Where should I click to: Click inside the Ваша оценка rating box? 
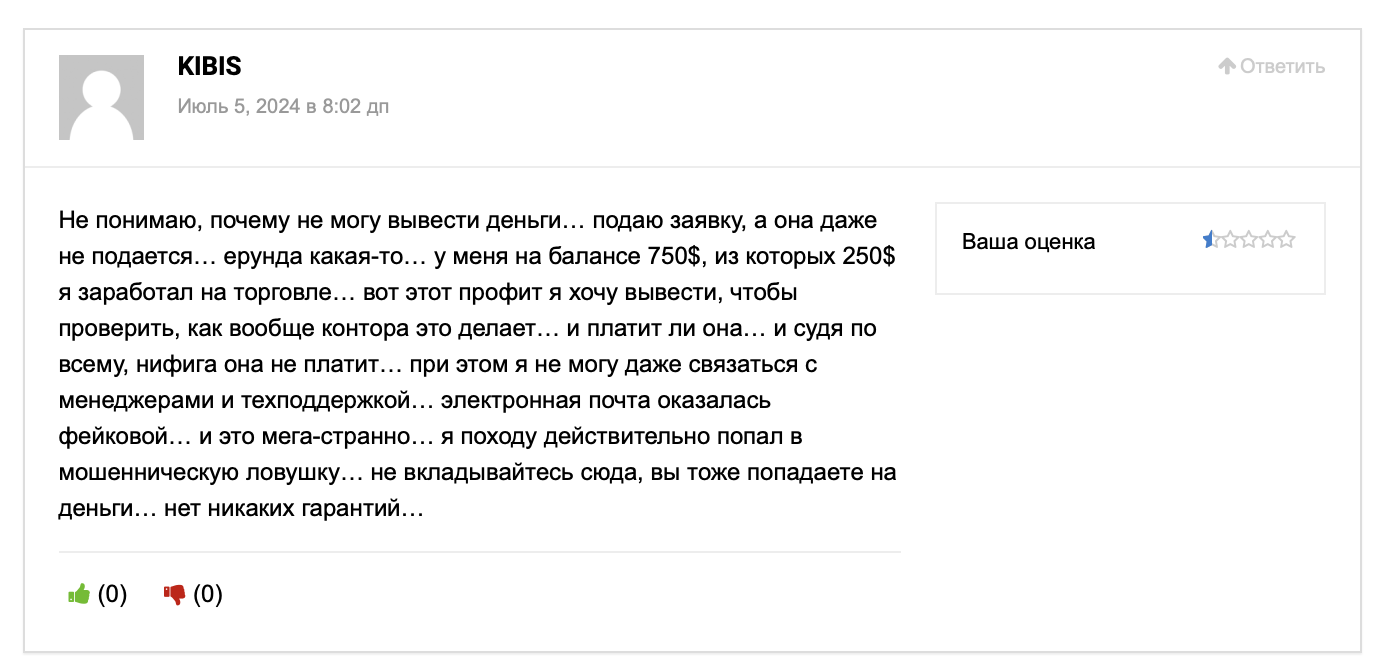(1130, 249)
